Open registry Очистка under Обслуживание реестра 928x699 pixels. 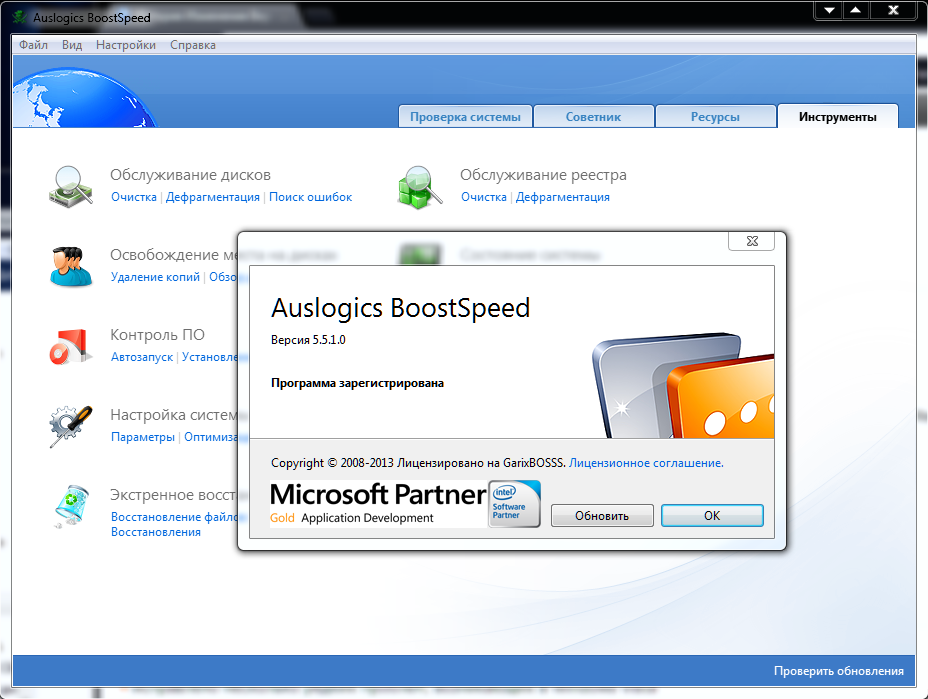(x=484, y=197)
